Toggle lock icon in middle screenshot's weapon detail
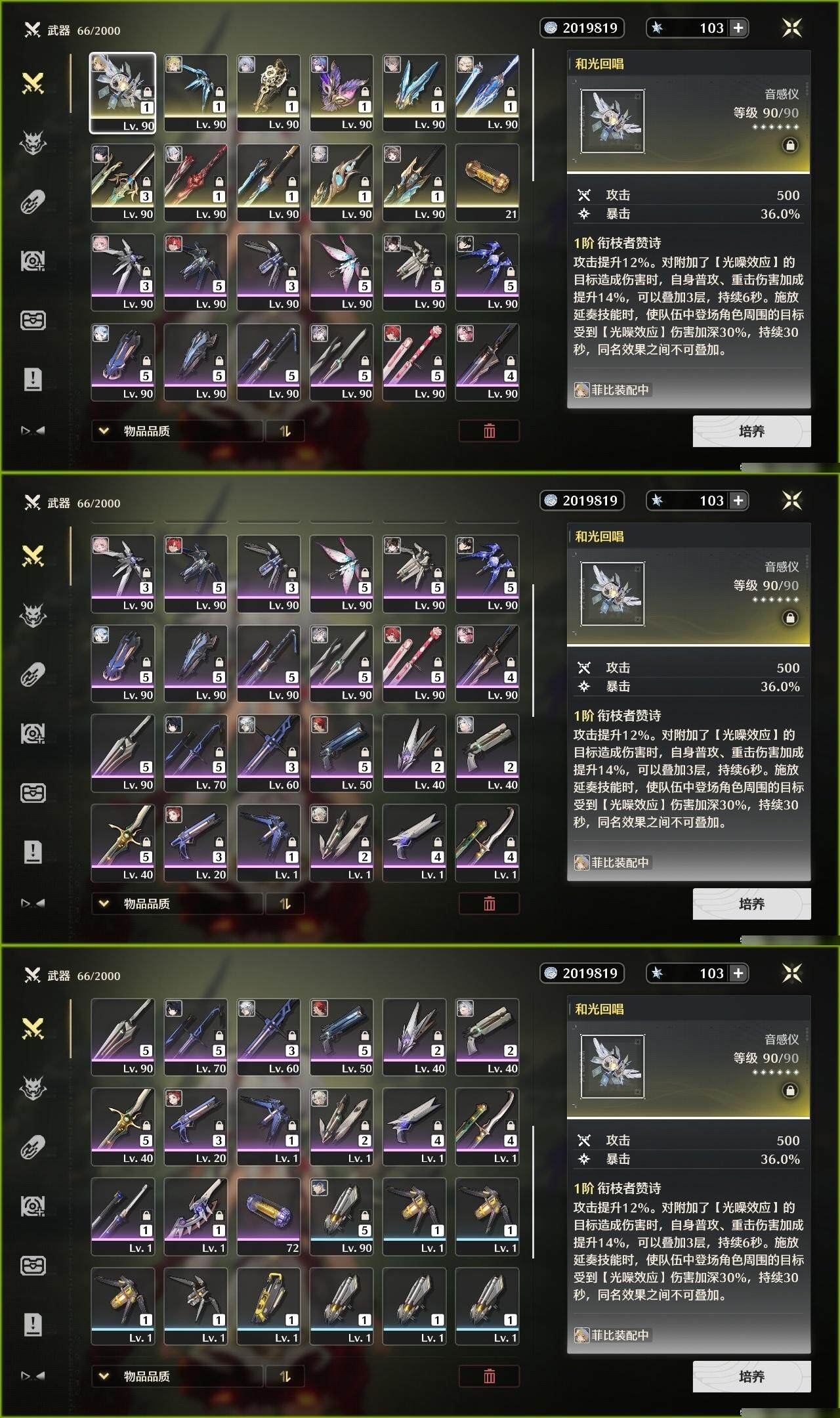 [x=791, y=618]
